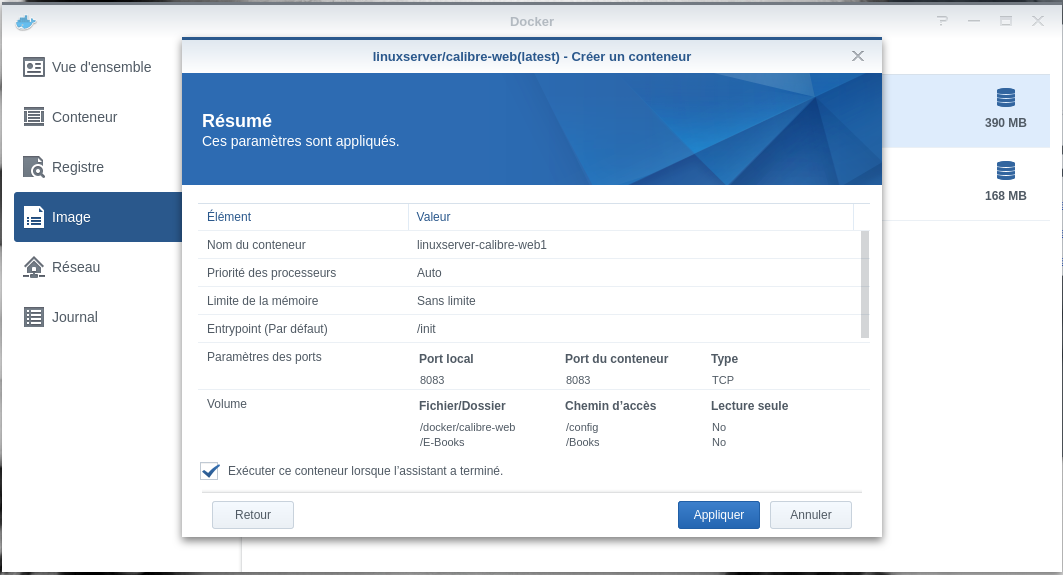
Task: Open Registre search icon in sidebar
Action: [x=34, y=167]
